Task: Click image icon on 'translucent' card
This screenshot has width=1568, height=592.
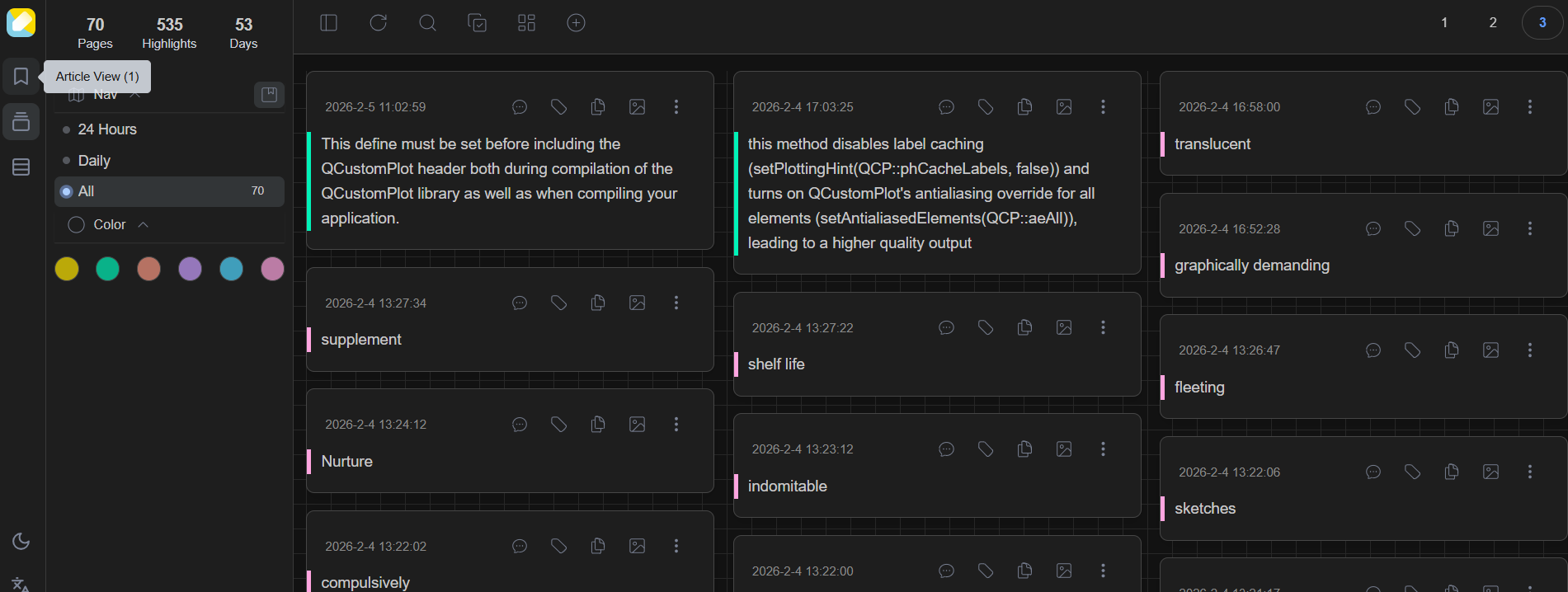Action: pyautogui.click(x=1490, y=107)
